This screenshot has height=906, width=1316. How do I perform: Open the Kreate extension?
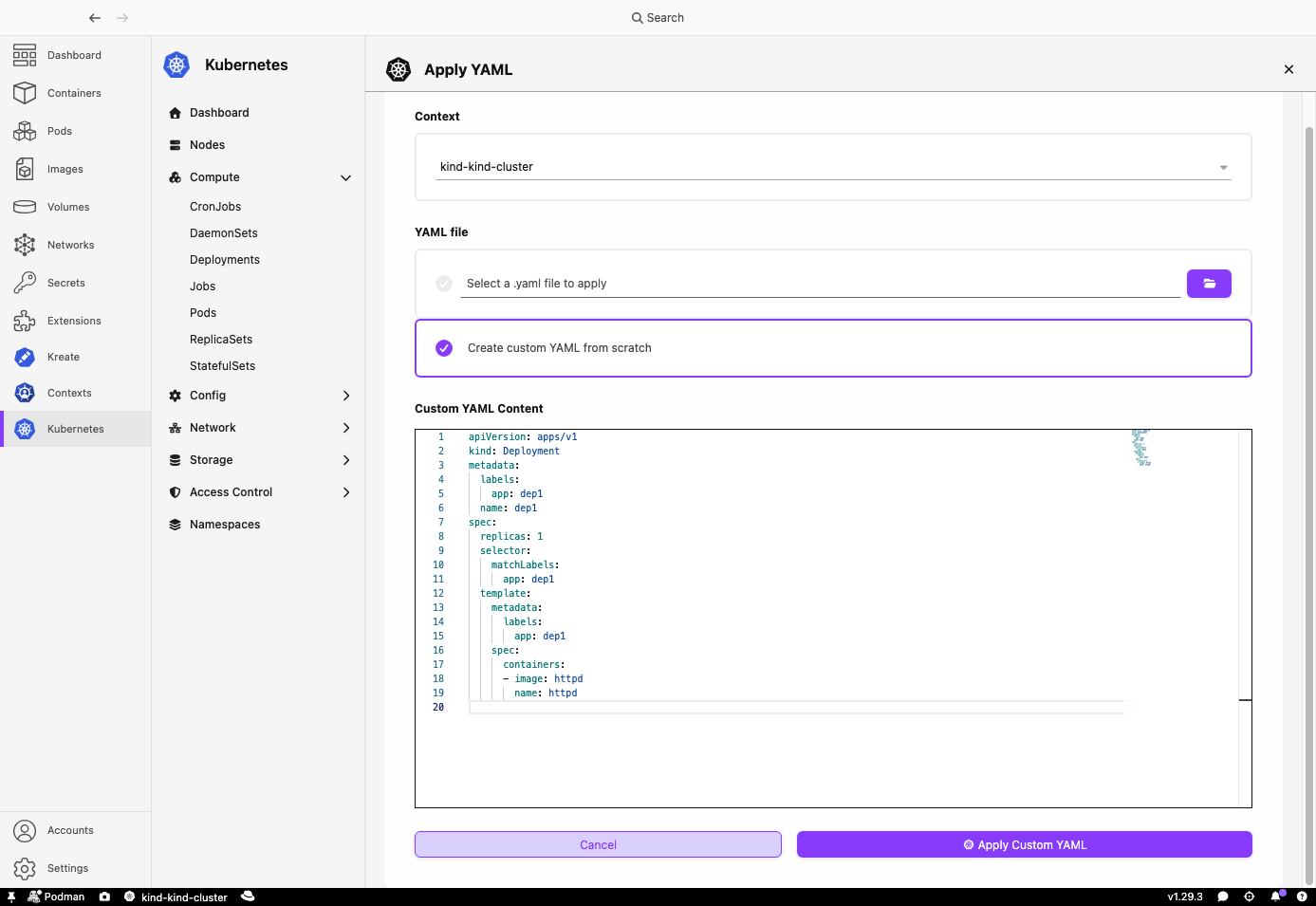(75, 357)
